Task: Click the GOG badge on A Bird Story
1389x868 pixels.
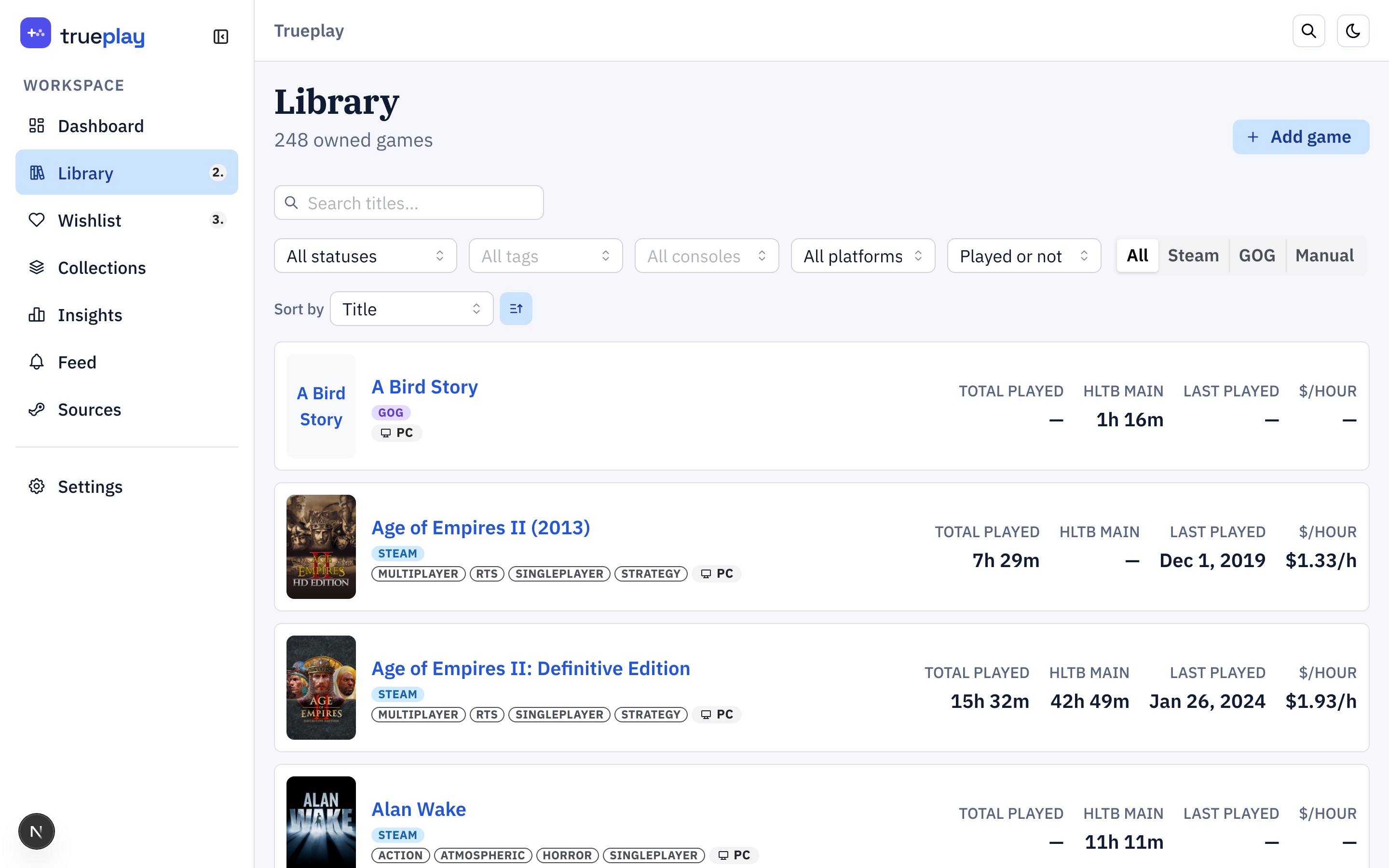Action: coord(391,413)
